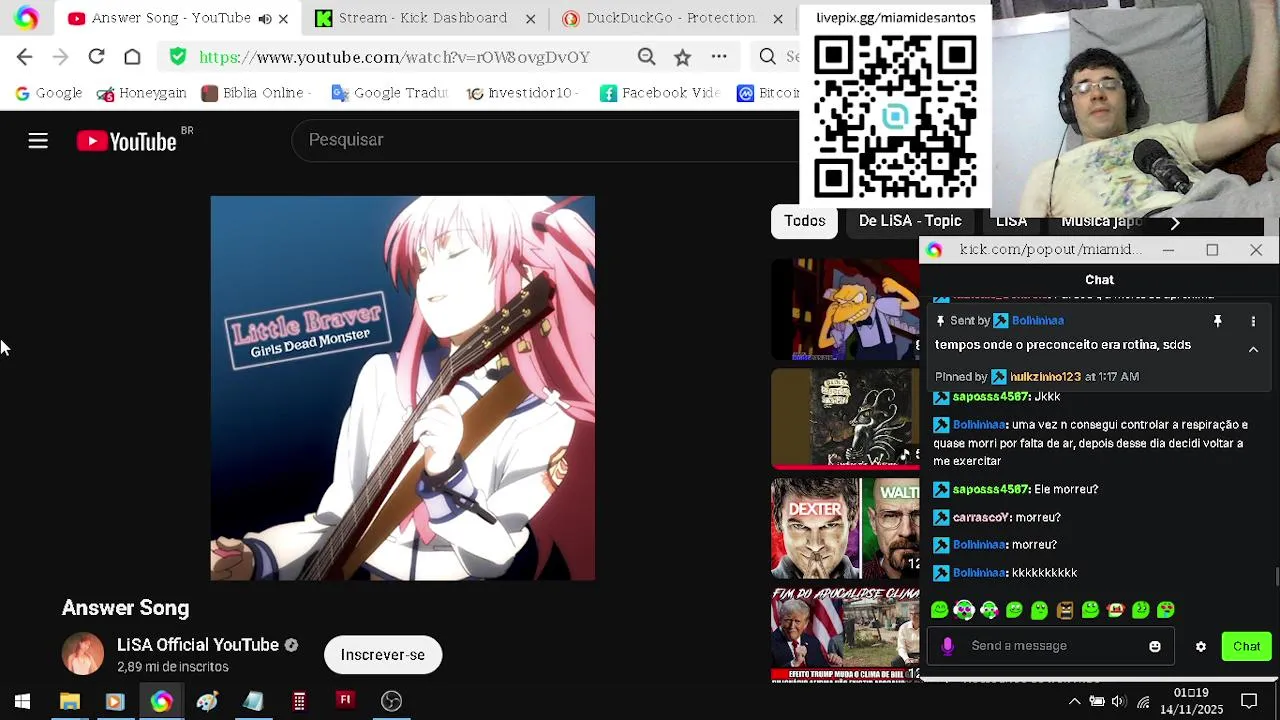Click the first green smiley Kick emote
The height and width of the screenshot is (720, 1280).
point(939,610)
